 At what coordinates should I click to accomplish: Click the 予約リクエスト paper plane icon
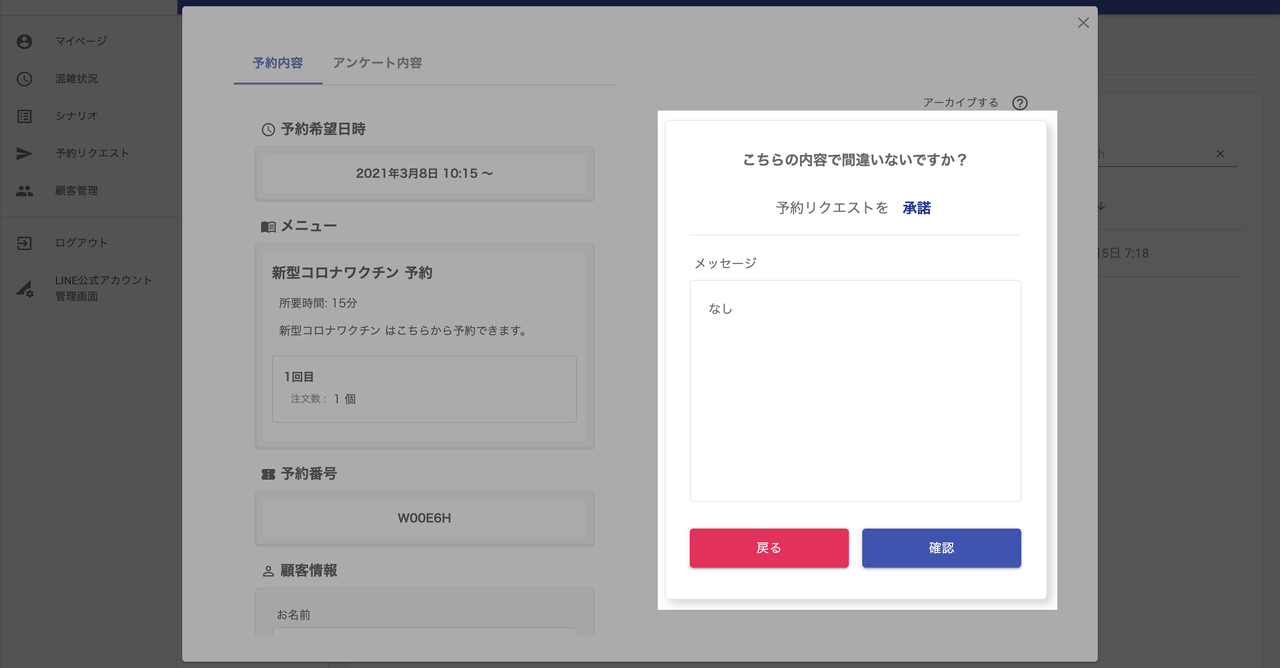(x=25, y=154)
